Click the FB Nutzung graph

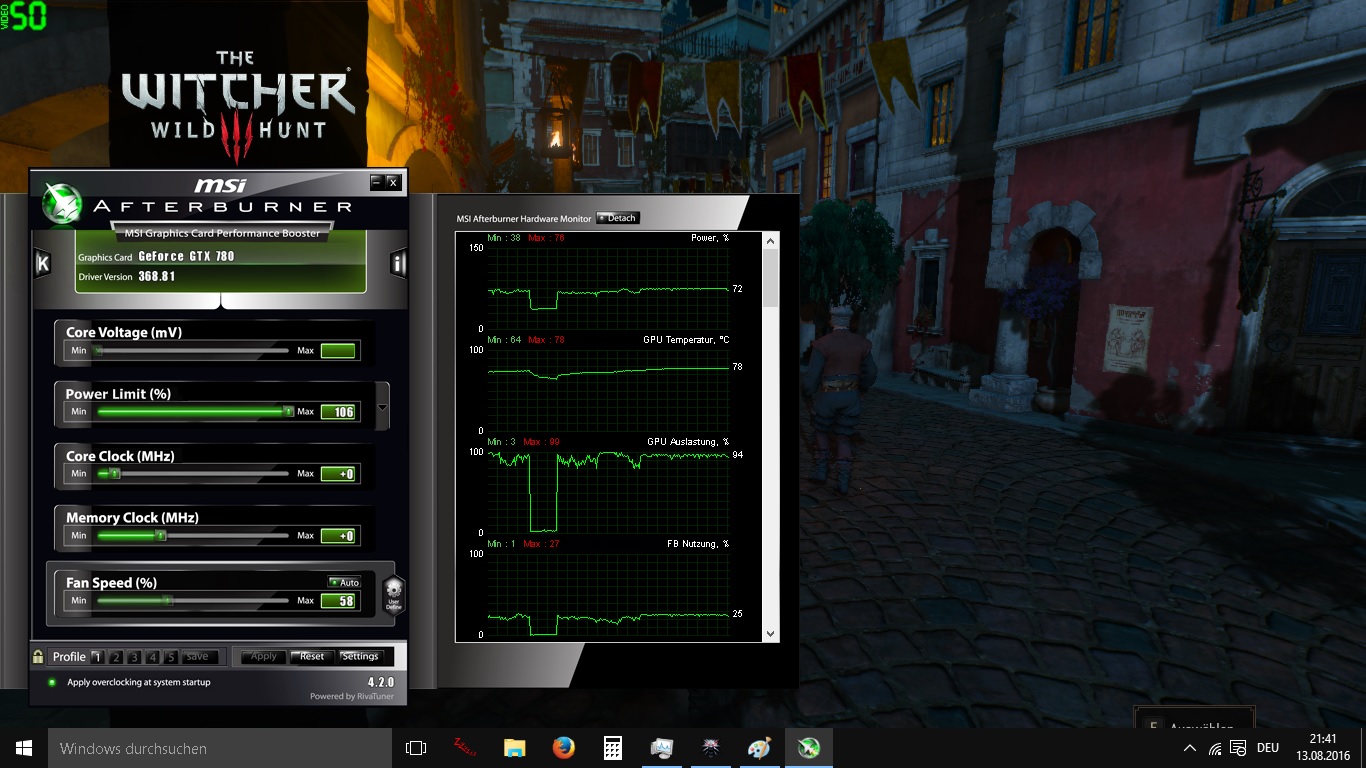coord(609,594)
